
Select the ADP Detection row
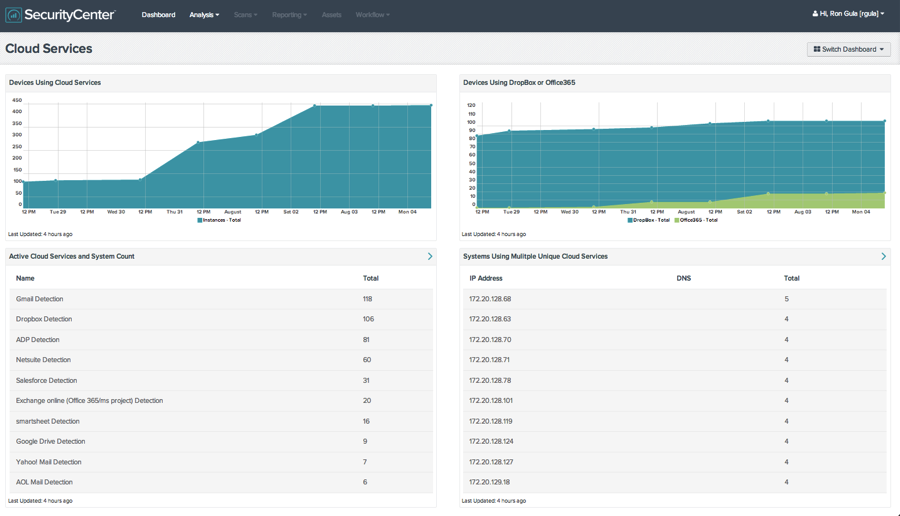[221, 340]
